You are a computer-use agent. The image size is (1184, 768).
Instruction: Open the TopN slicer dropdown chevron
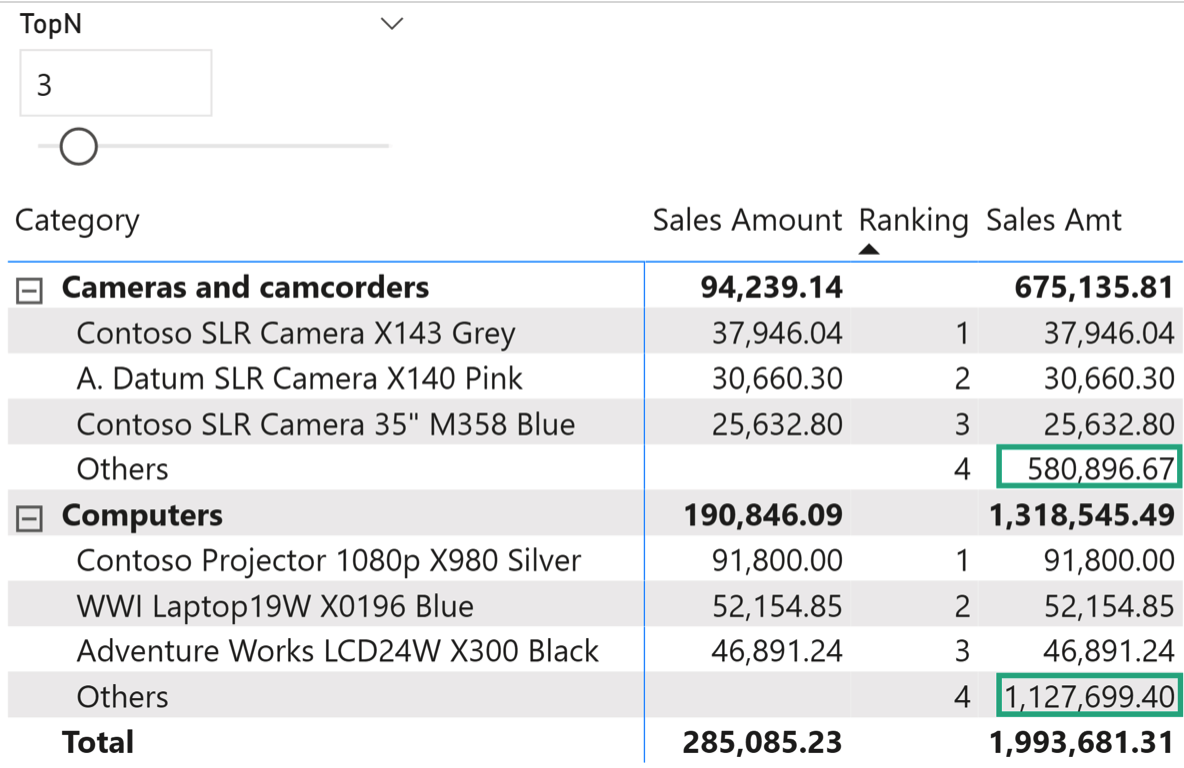[392, 24]
